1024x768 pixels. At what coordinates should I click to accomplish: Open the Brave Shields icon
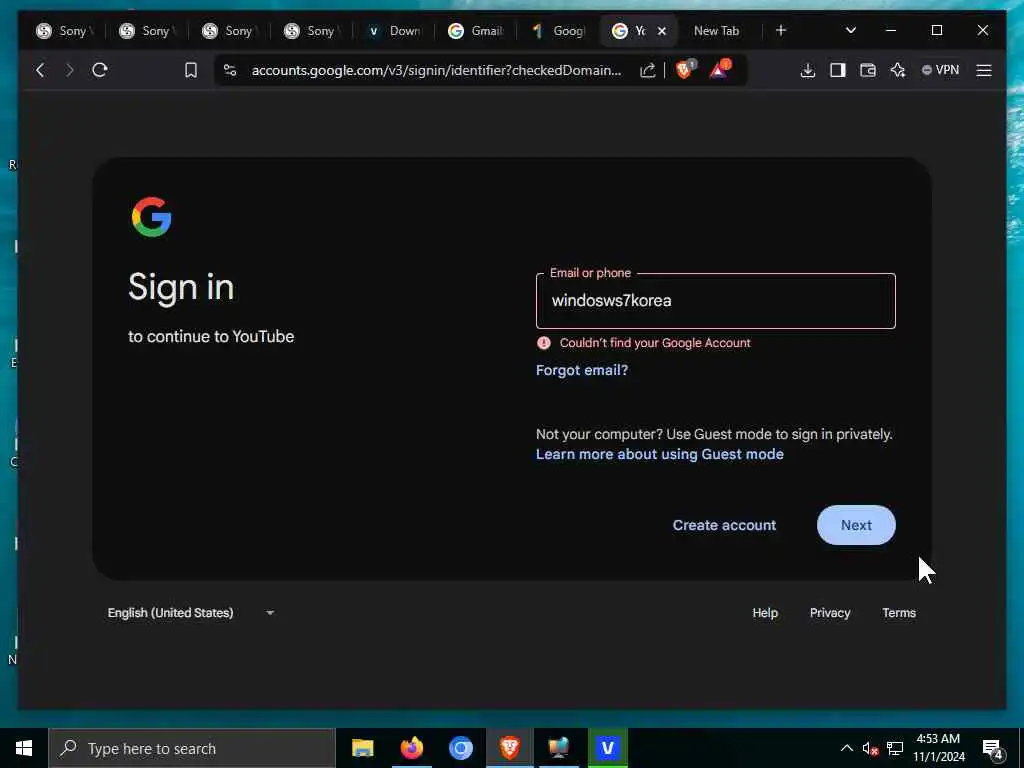tap(684, 69)
